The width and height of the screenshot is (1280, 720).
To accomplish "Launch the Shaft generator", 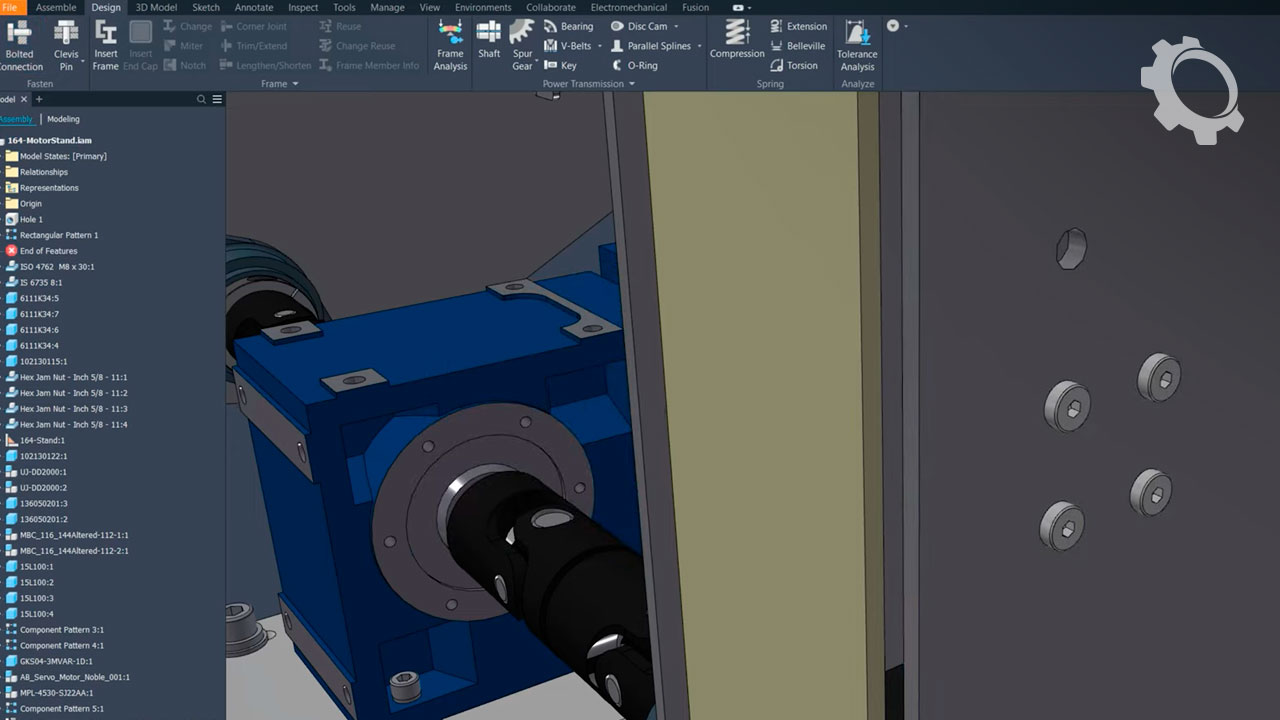I will click(489, 40).
